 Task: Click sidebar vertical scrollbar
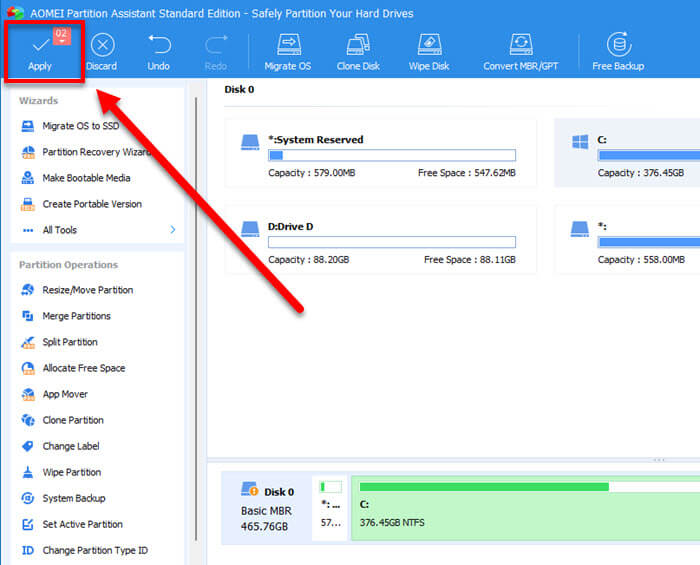196,319
